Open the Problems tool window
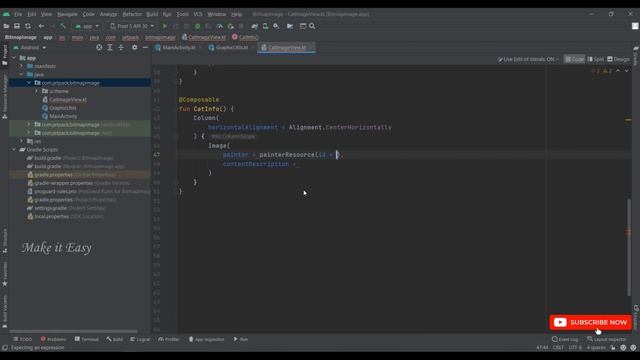 [x=53, y=339]
